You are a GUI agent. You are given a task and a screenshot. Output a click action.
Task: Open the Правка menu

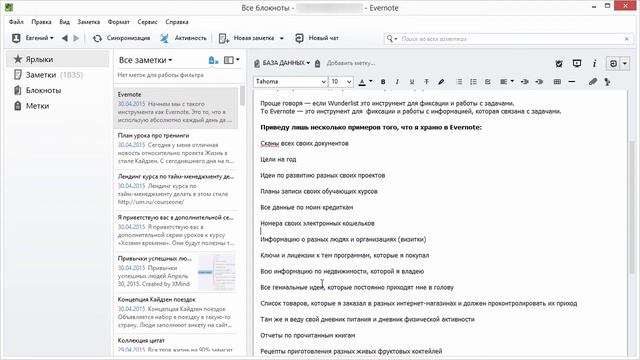(x=42, y=22)
